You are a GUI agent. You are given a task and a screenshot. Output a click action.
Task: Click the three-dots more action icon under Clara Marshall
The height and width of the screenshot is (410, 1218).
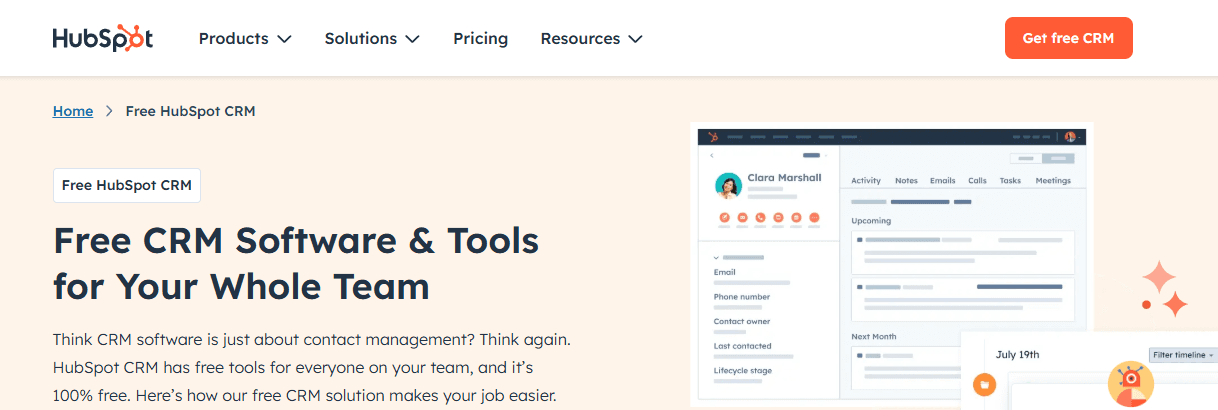click(x=815, y=217)
